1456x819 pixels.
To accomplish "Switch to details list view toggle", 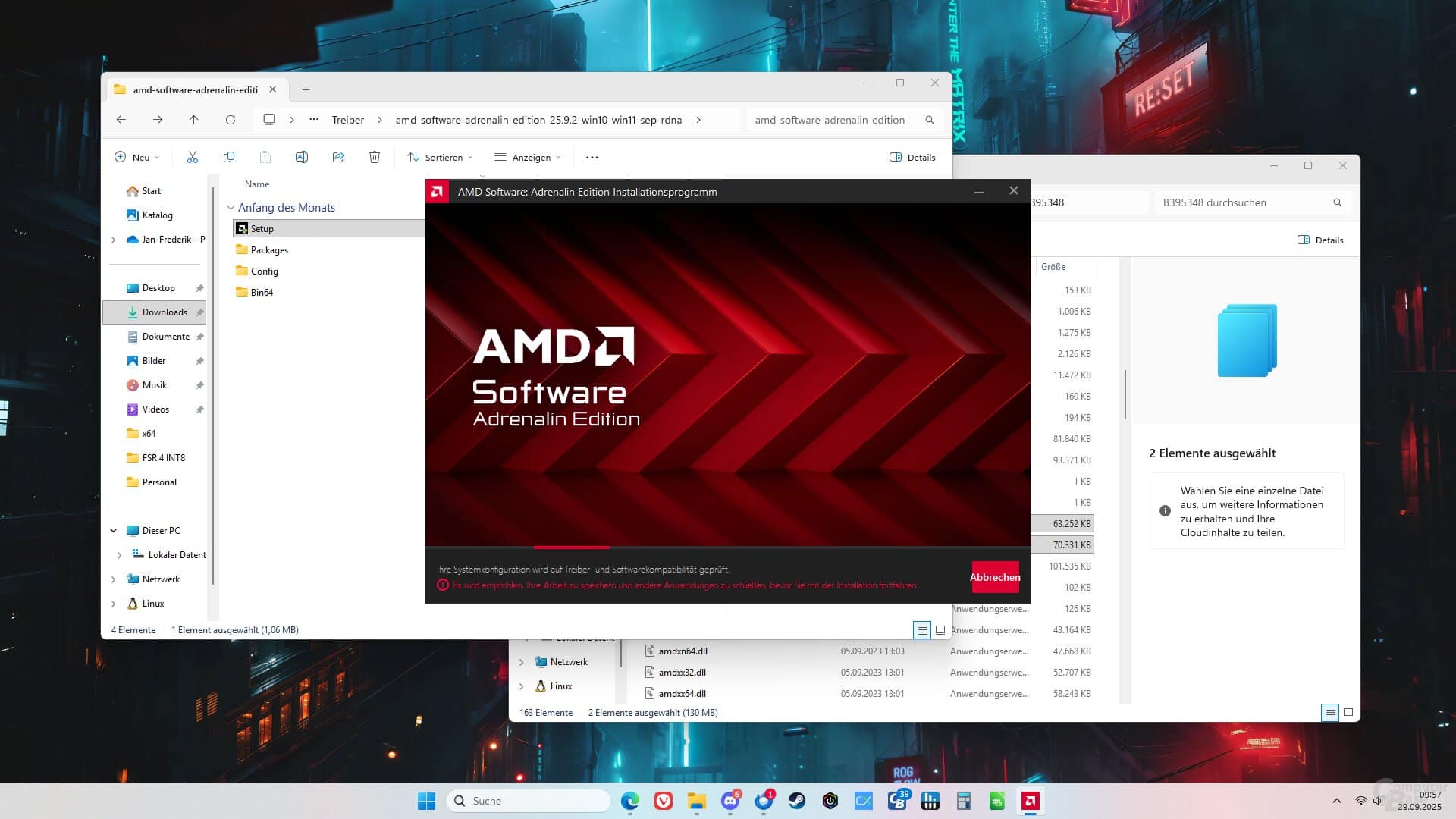I will click(x=922, y=629).
